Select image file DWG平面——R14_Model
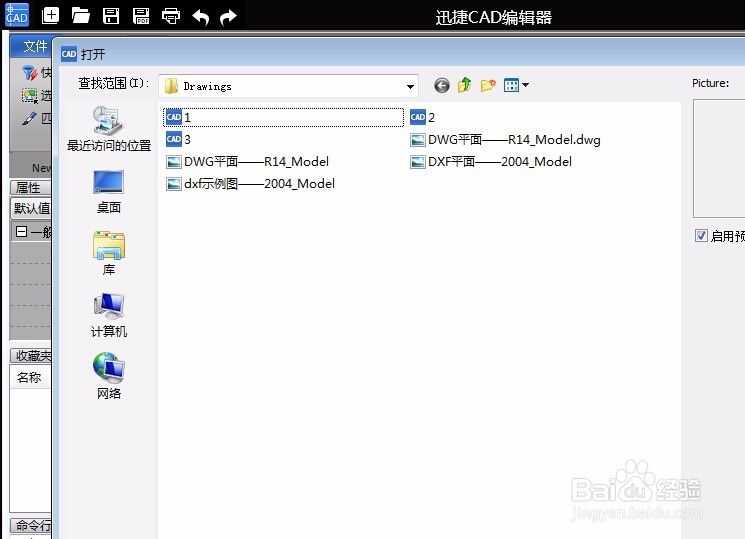The height and width of the screenshot is (539, 745). click(x=248, y=162)
